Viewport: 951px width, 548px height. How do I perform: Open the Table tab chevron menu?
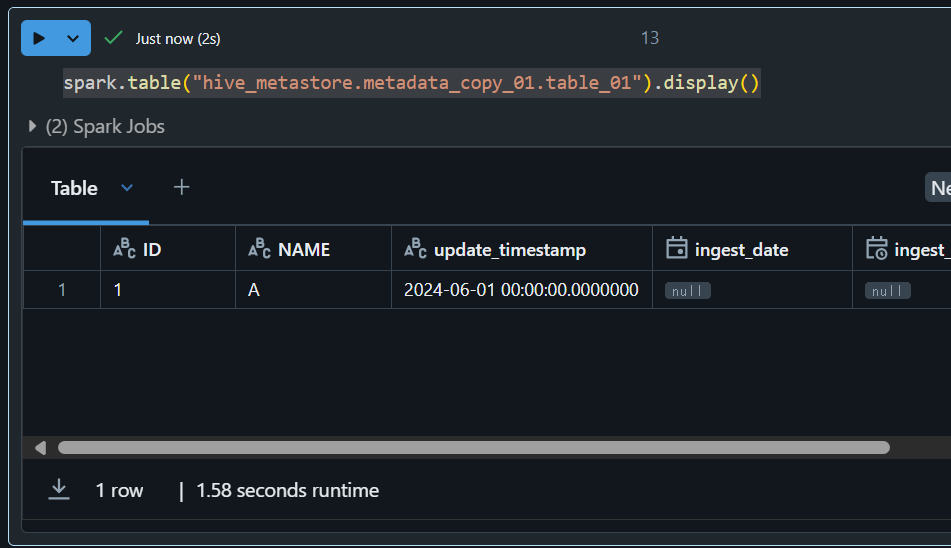pyautogui.click(x=127, y=188)
